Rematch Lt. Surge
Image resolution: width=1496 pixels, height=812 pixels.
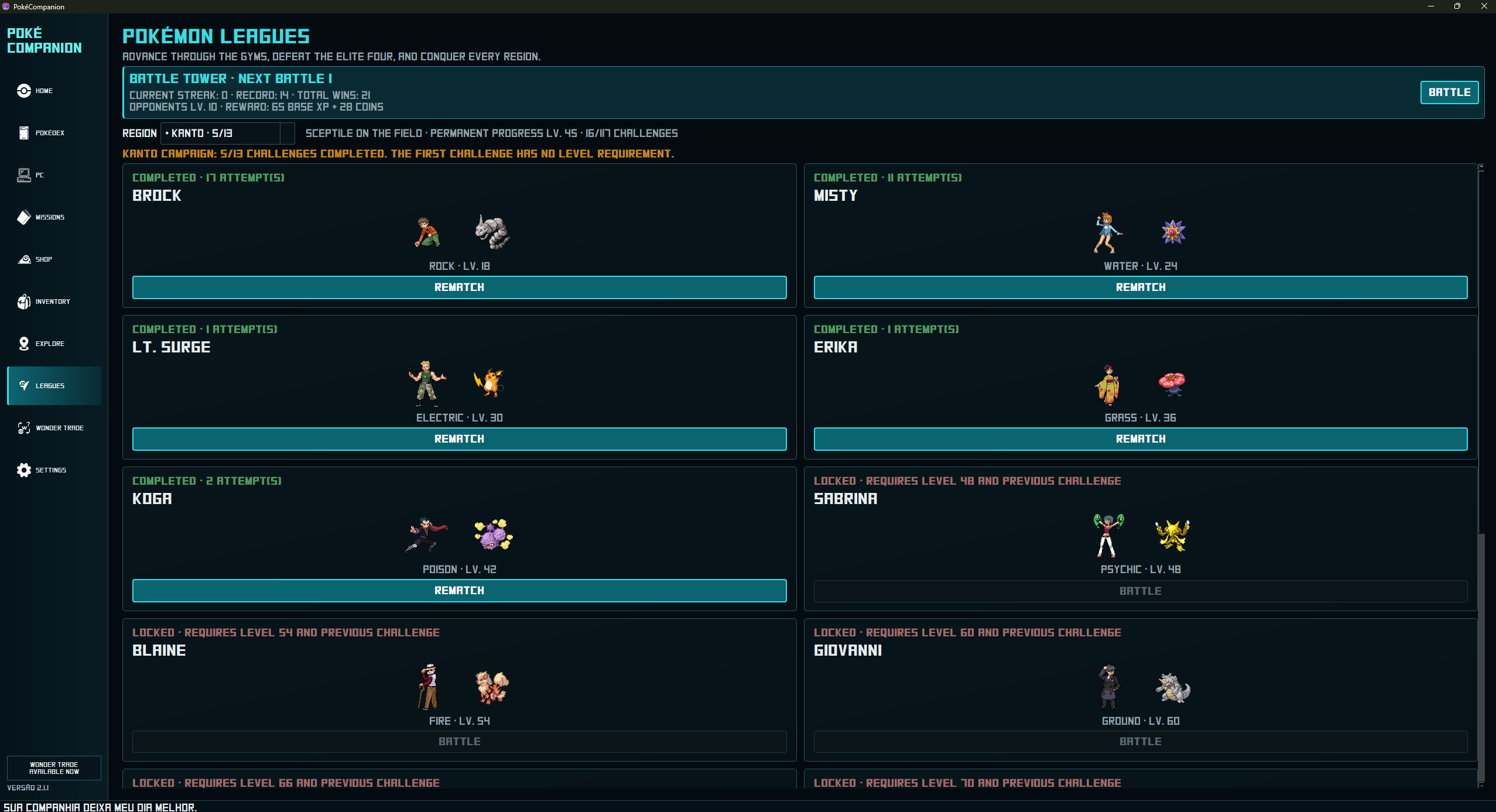click(x=460, y=439)
